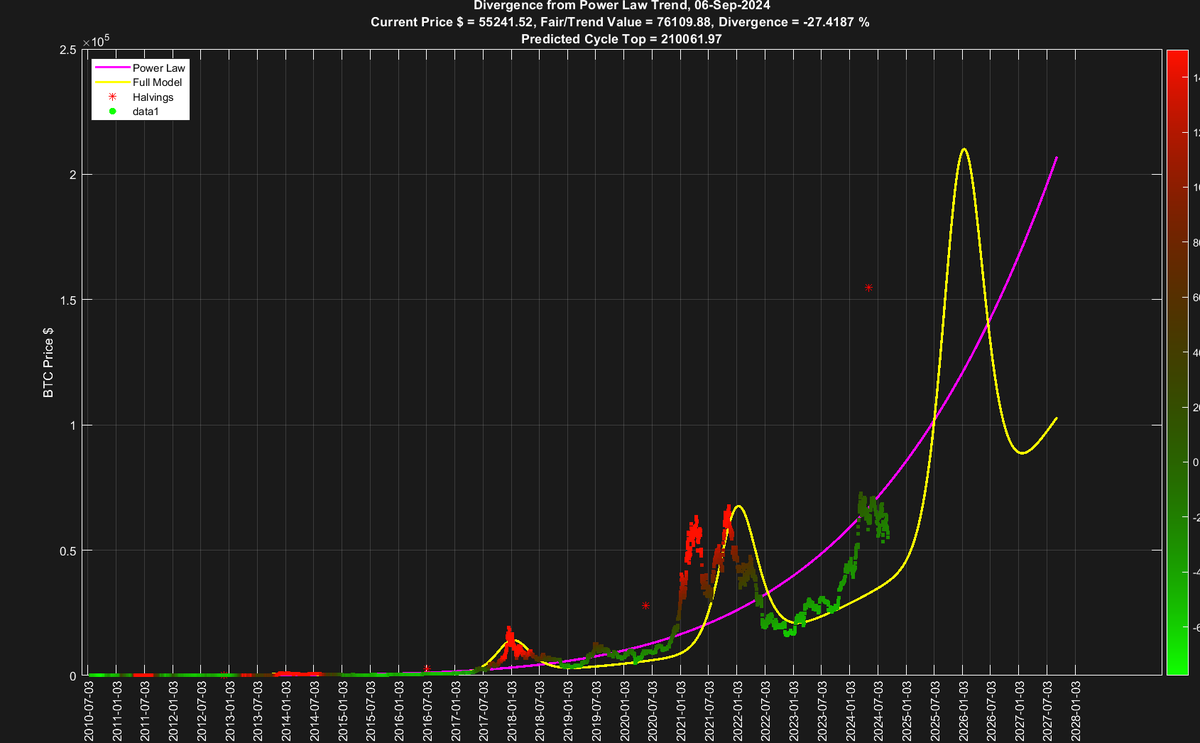Click the x-axis date label 2026-01-03

tap(963, 710)
